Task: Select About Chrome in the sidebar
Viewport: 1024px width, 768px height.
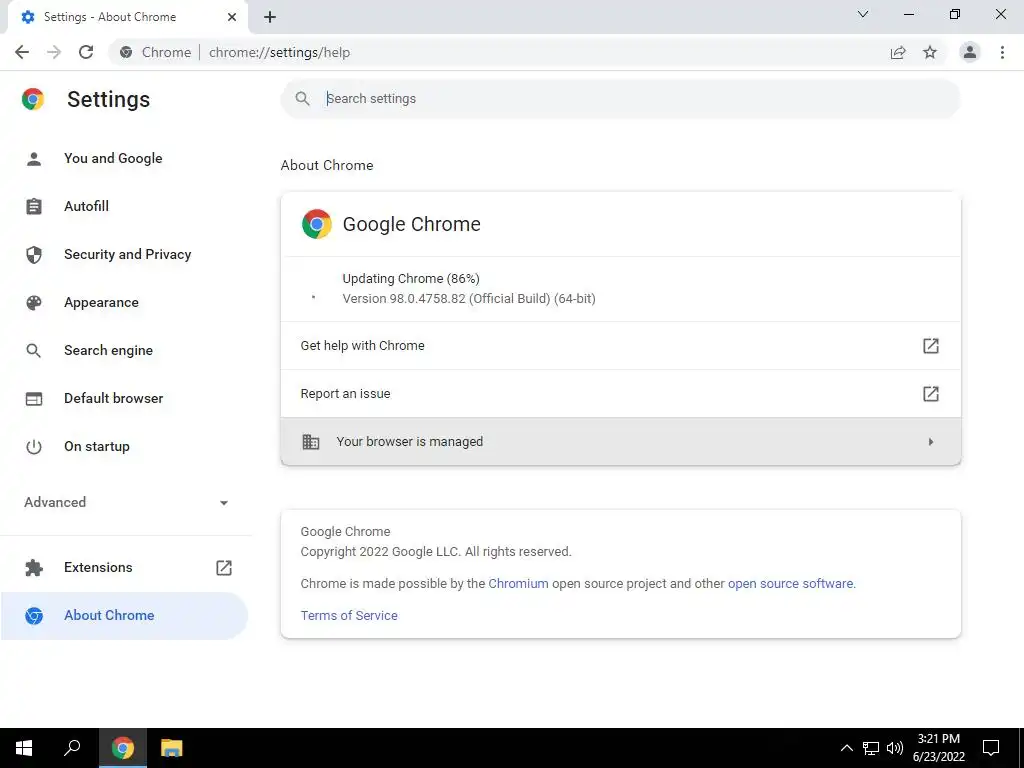Action: (x=124, y=615)
